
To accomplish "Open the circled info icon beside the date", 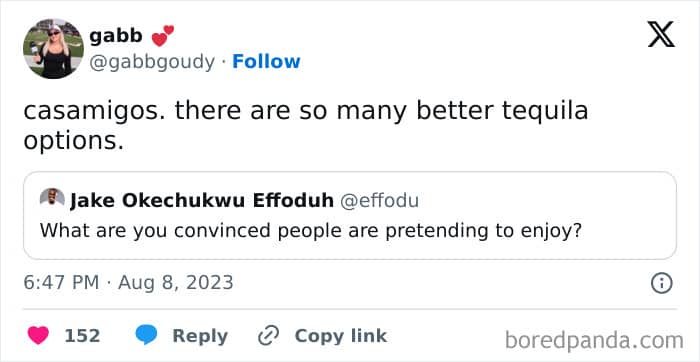I will tap(661, 283).
